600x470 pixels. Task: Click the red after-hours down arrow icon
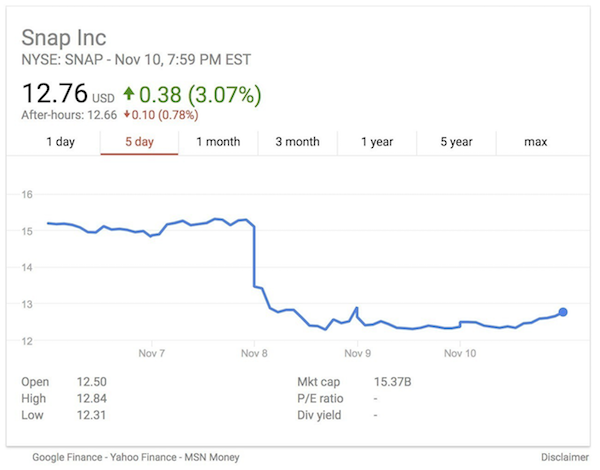(128, 115)
